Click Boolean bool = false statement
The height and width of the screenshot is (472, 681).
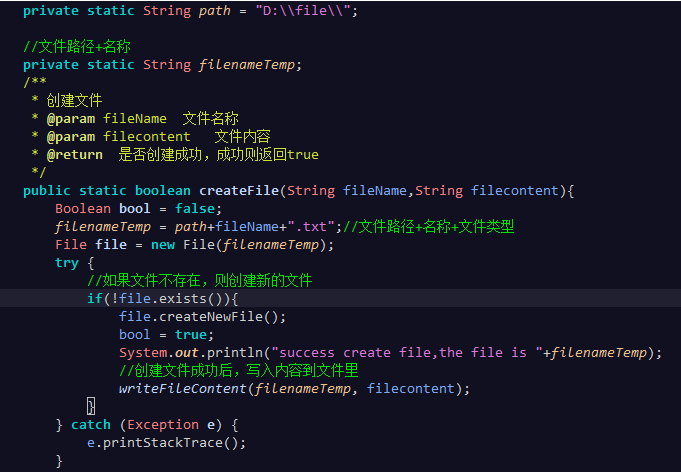pyautogui.click(x=139, y=209)
